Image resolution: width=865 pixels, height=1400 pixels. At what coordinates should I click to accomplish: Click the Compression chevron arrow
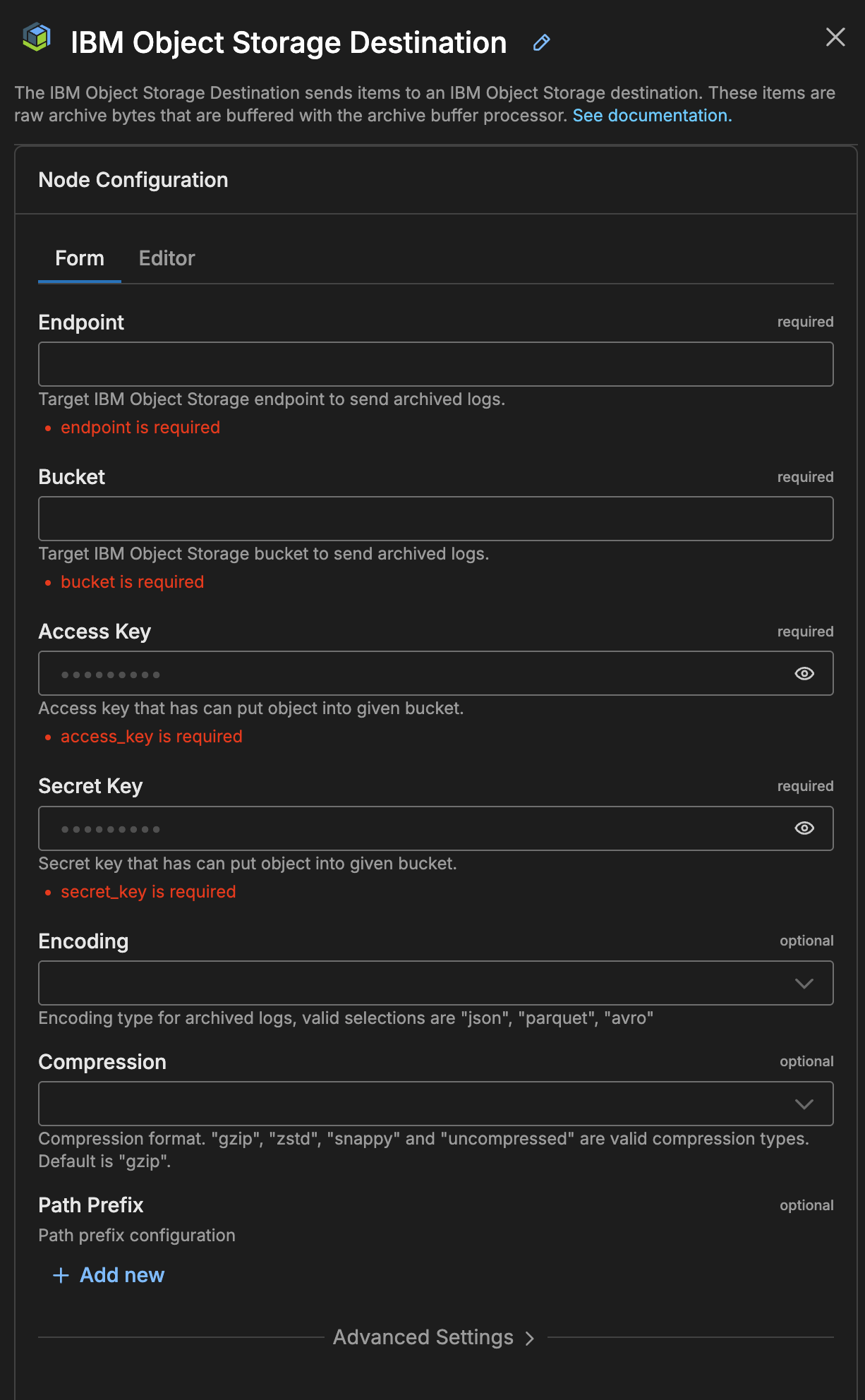[x=804, y=1104]
